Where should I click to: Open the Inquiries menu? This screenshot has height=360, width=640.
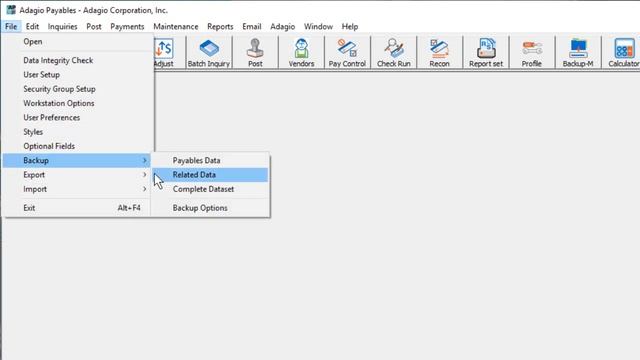[62, 27]
